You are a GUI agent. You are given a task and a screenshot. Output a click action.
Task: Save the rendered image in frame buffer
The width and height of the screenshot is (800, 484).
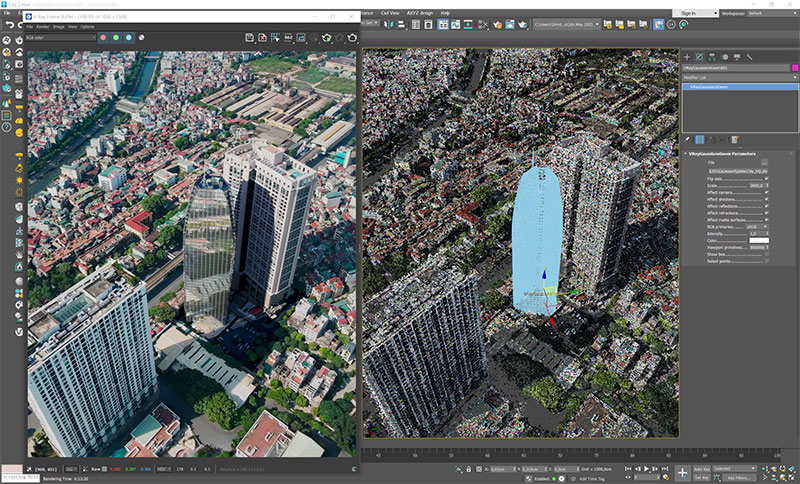(249, 37)
